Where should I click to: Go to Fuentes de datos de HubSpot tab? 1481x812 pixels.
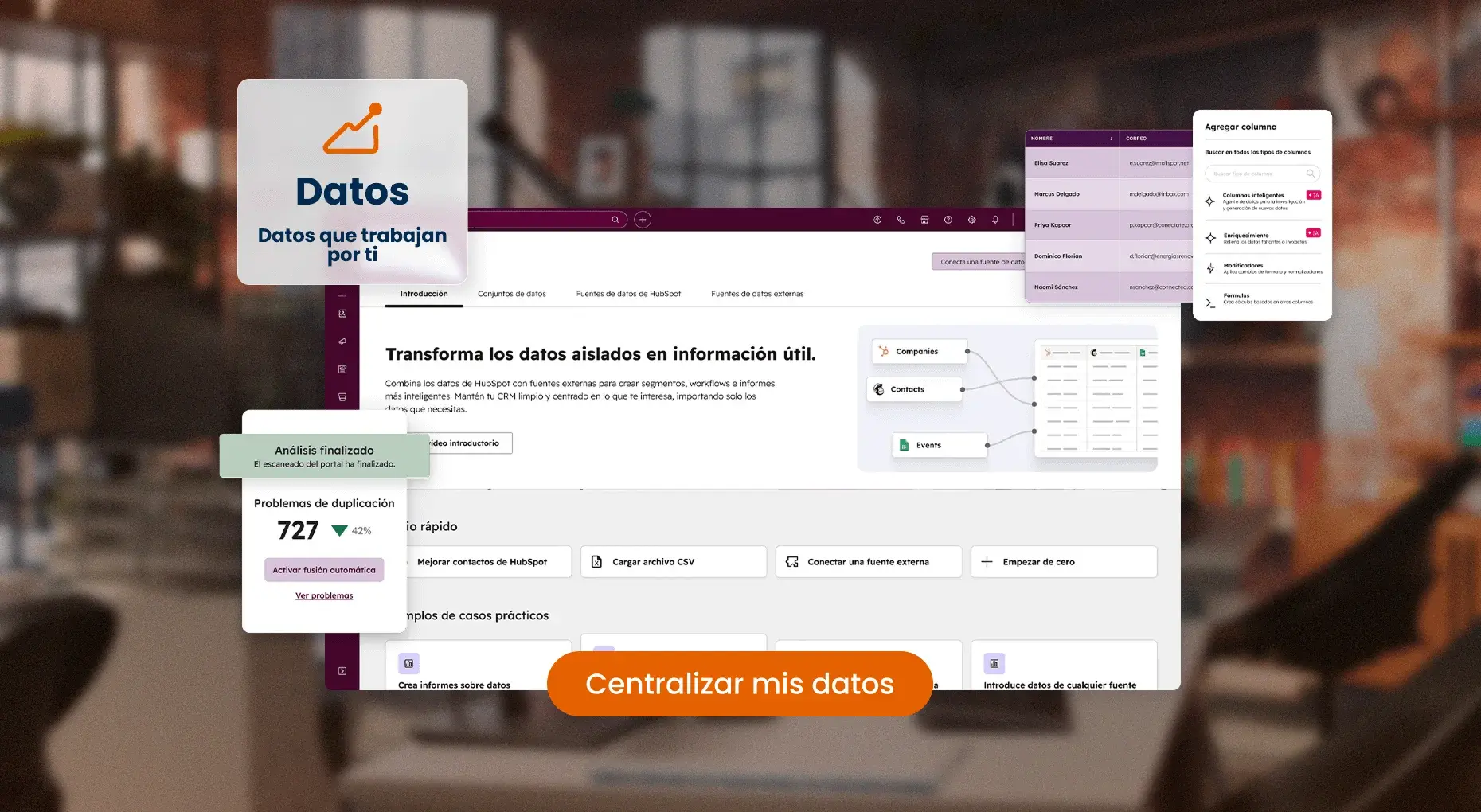coord(628,294)
